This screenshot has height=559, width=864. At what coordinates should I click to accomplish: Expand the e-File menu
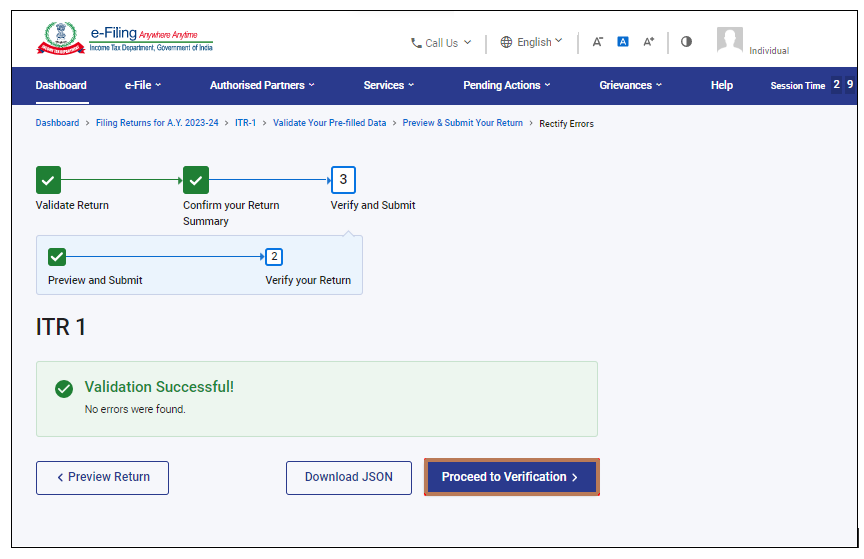(142, 86)
